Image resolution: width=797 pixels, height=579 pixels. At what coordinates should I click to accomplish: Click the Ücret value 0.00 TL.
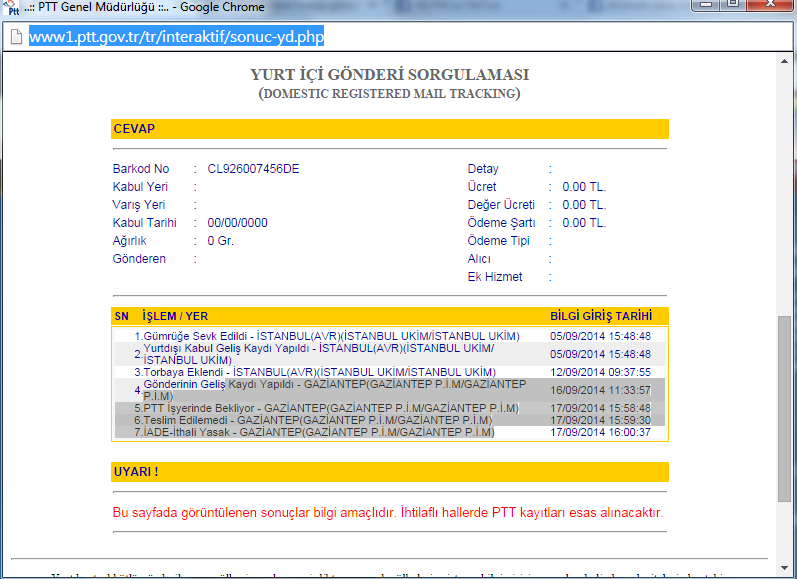(x=584, y=187)
